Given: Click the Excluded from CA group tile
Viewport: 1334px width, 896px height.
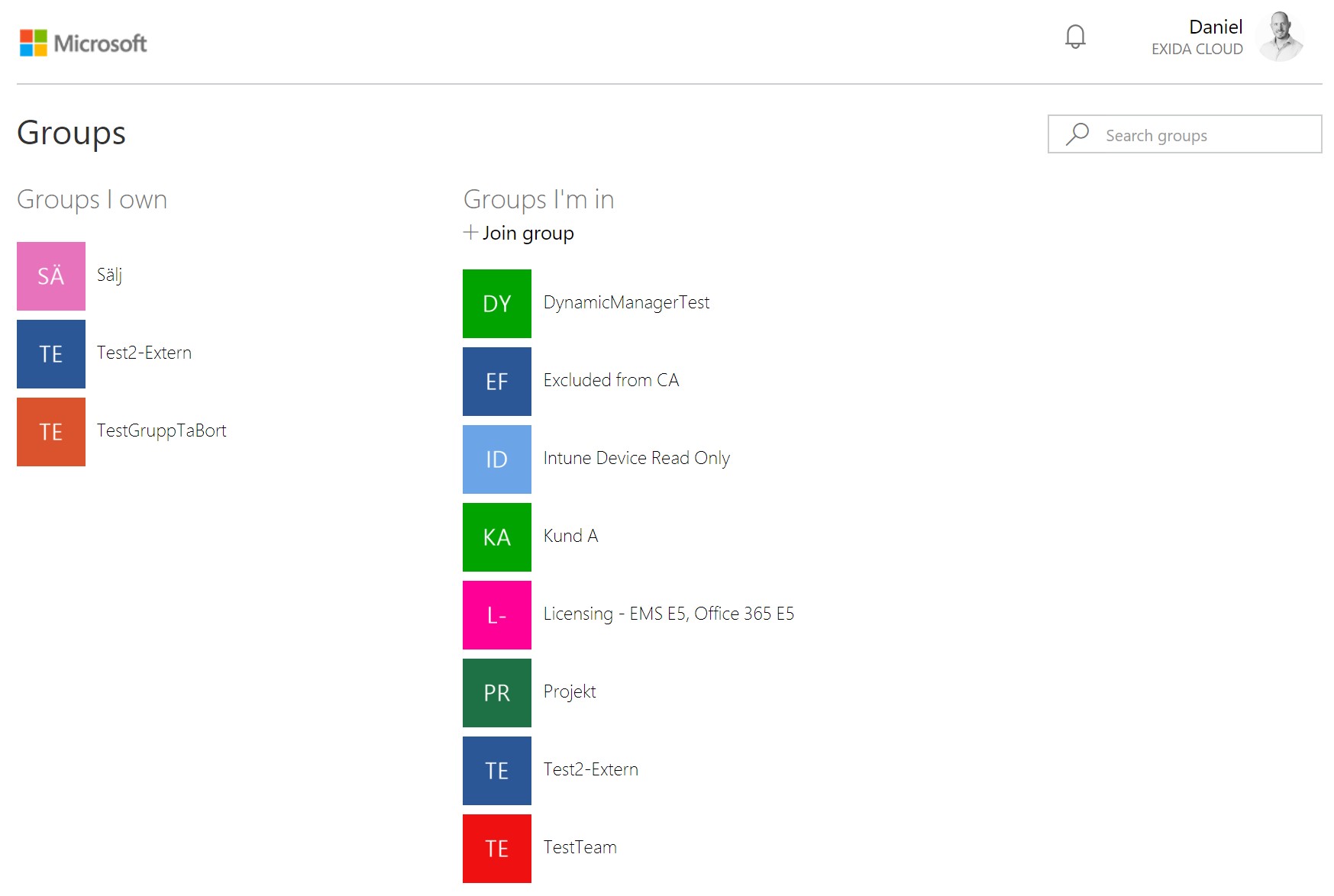Looking at the screenshot, I should point(496,382).
